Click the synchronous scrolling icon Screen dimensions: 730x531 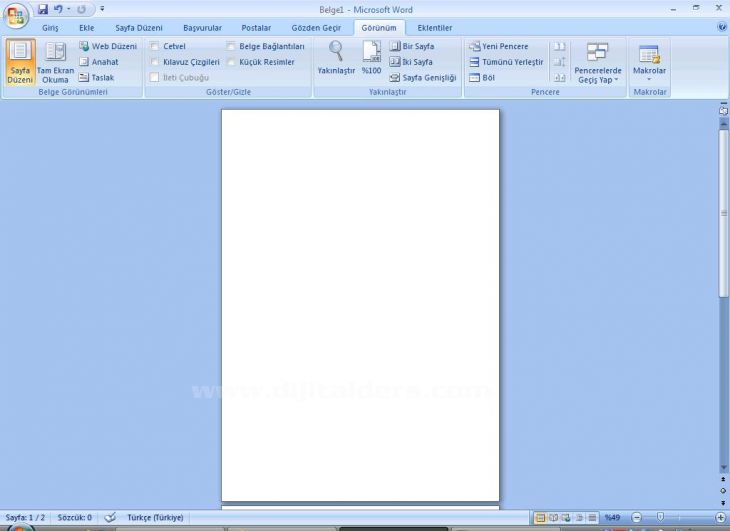(x=560, y=62)
